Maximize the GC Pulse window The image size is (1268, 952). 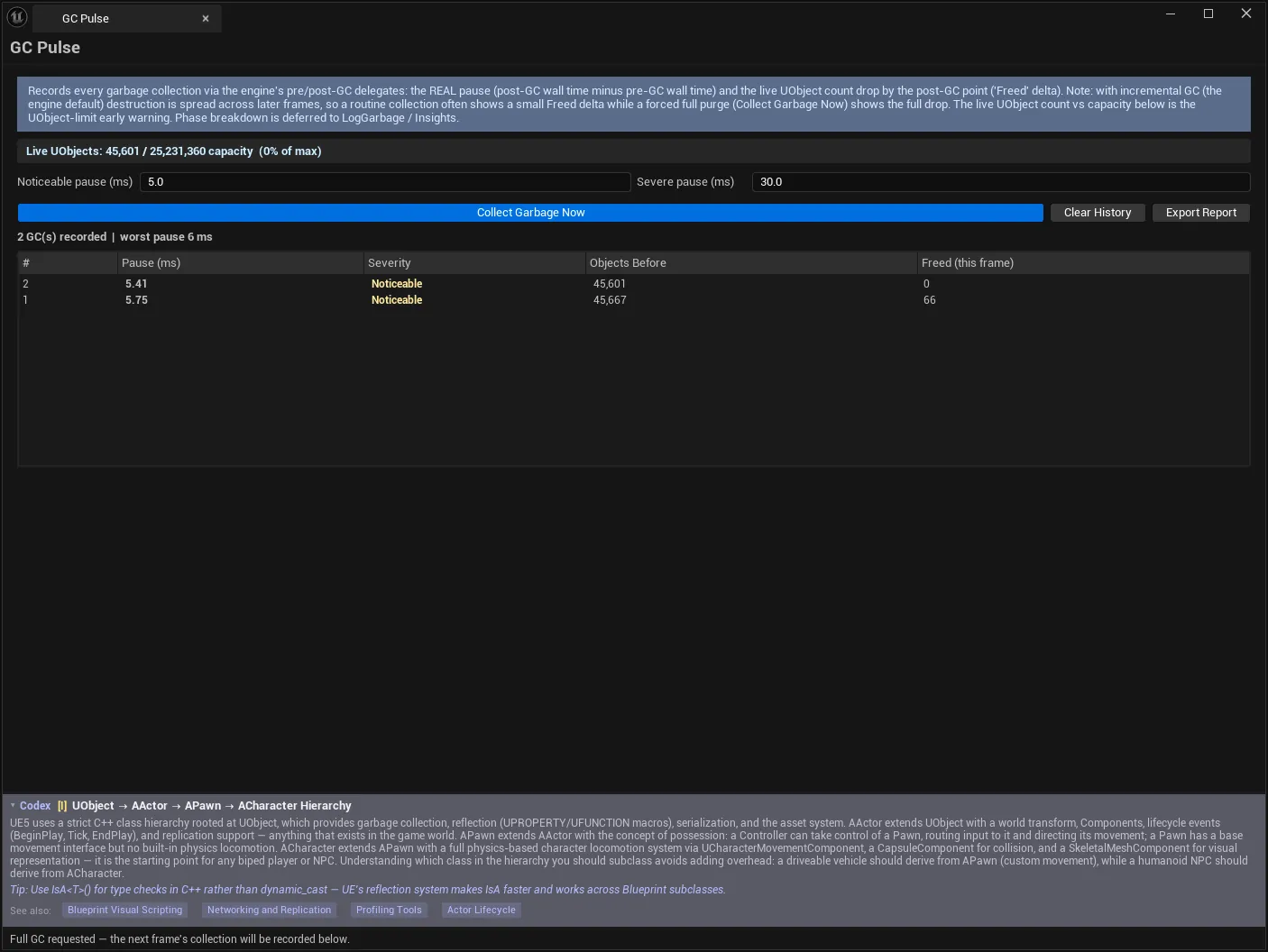pyautogui.click(x=1208, y=14)
